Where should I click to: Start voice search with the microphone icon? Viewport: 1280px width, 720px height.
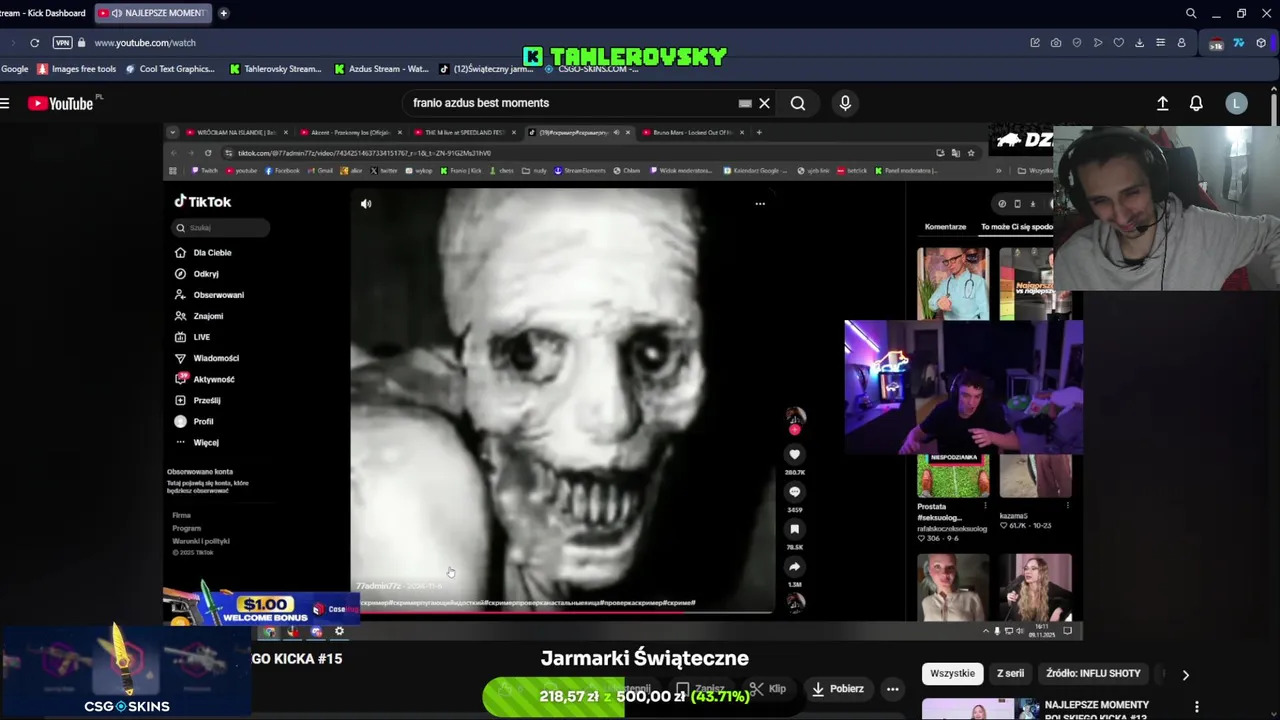[845, 103]
